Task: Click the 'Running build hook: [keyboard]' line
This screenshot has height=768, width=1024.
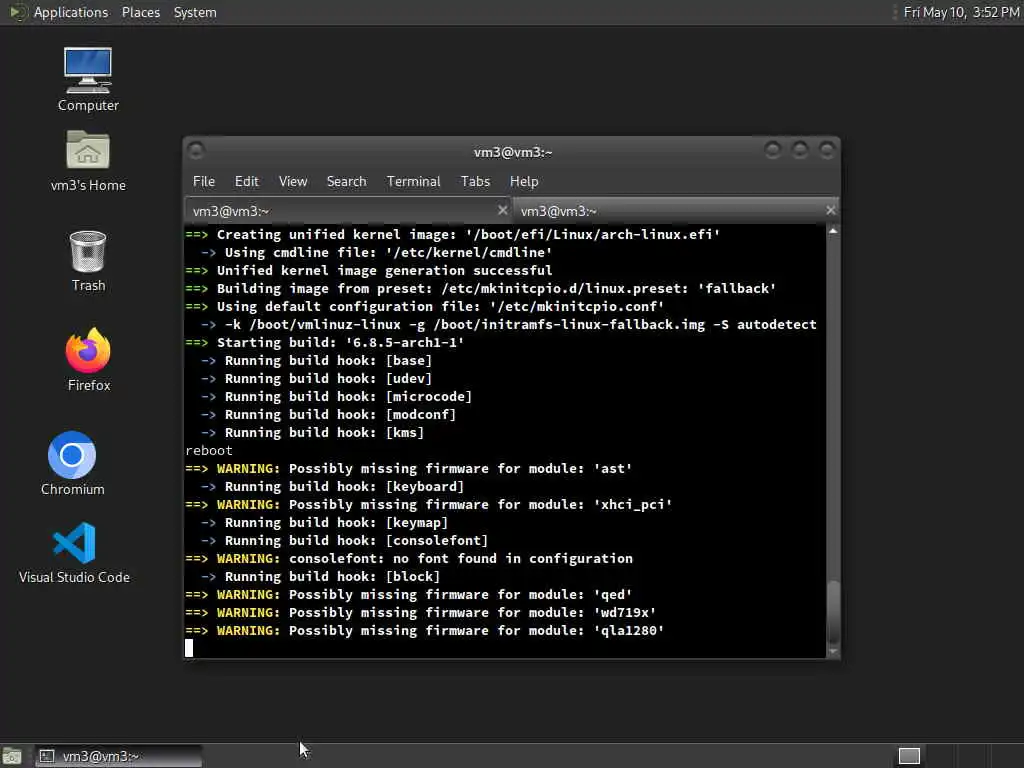Action: click(x=332, y=487)
